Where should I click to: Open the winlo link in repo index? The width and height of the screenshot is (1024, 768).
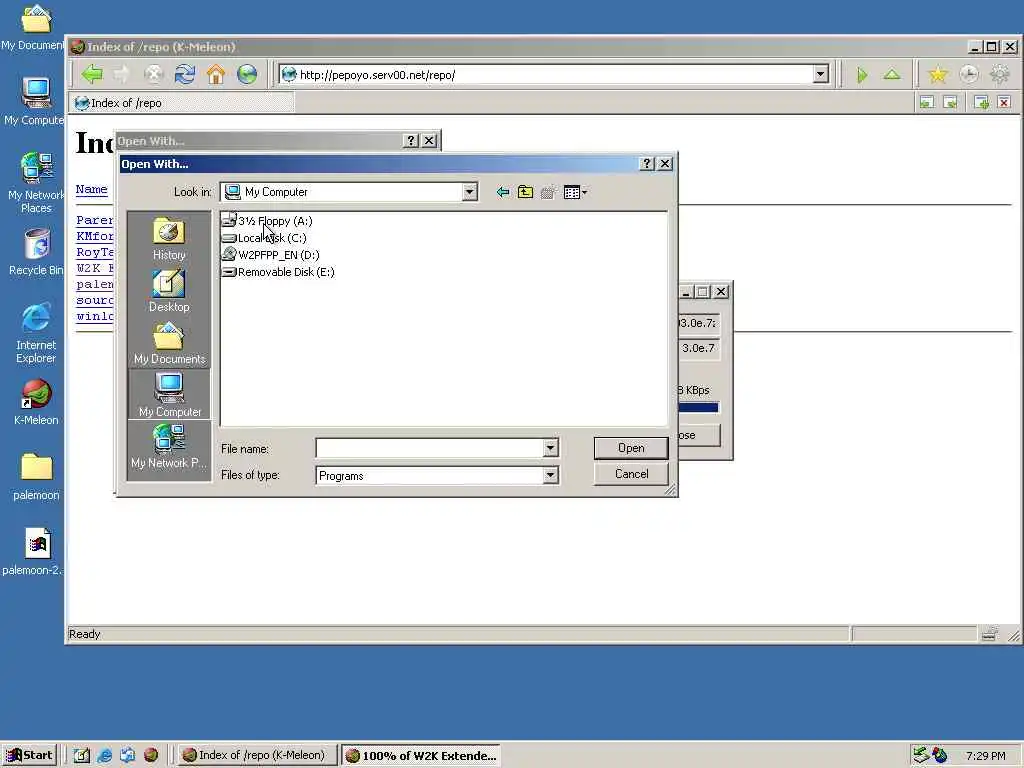(95, 316)
